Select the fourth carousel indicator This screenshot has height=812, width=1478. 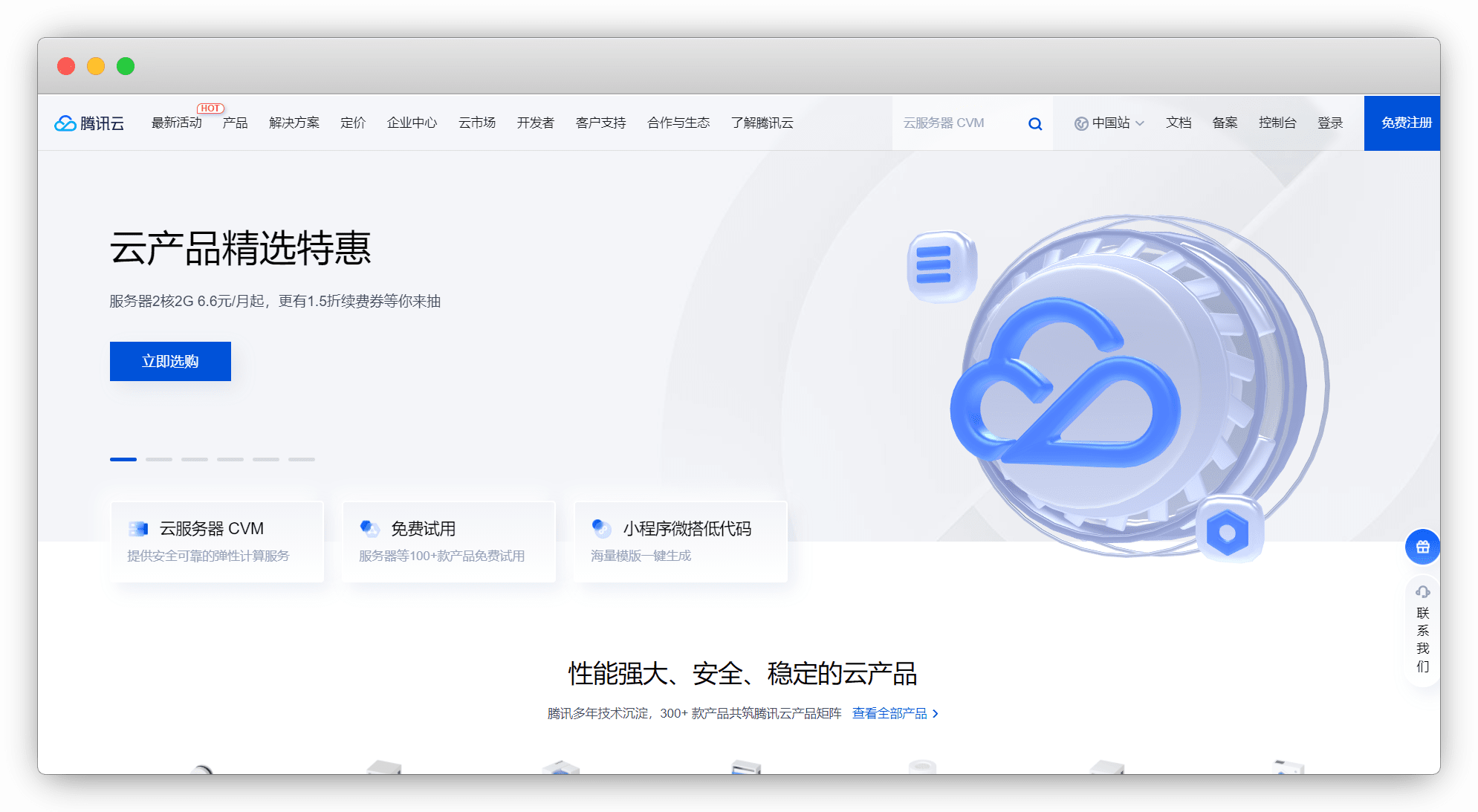click(230, 459)
